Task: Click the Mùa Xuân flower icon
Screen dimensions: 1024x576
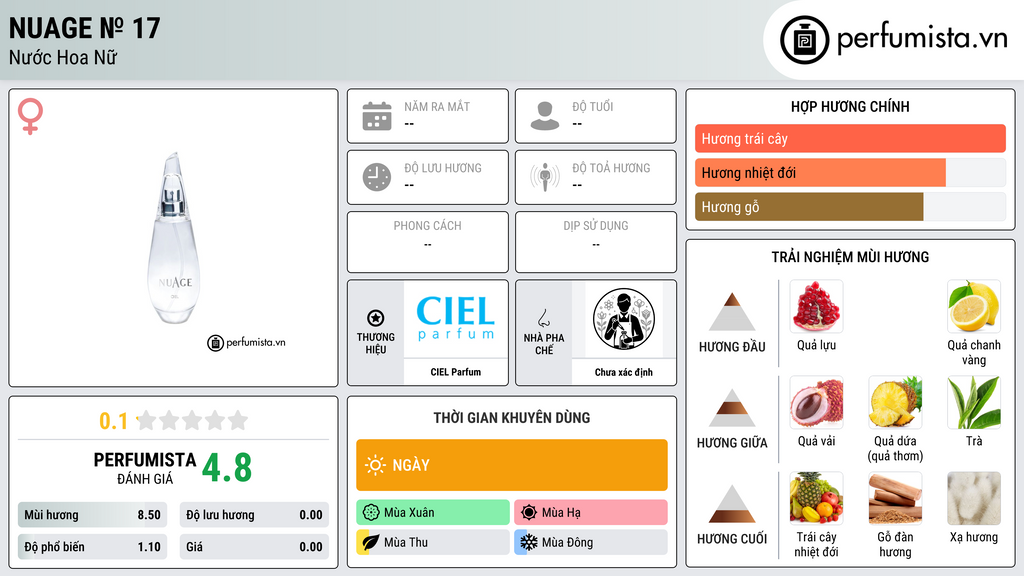Action: (x=371, y=512)
